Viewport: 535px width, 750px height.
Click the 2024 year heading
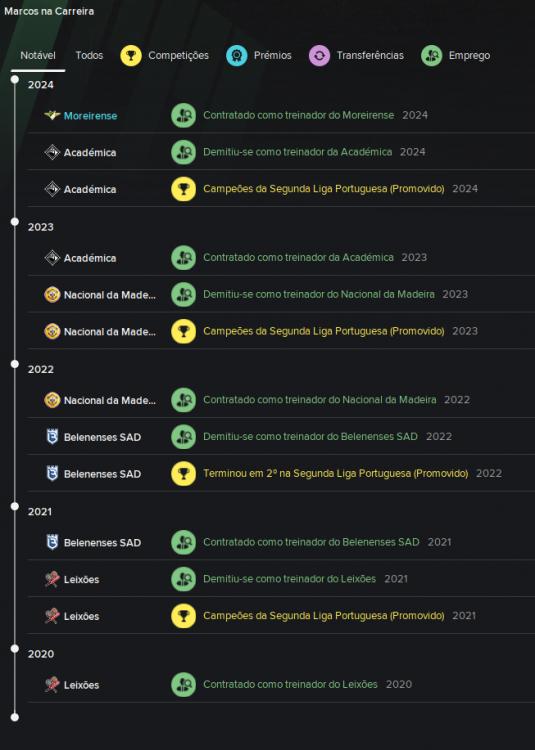[41, 85]
